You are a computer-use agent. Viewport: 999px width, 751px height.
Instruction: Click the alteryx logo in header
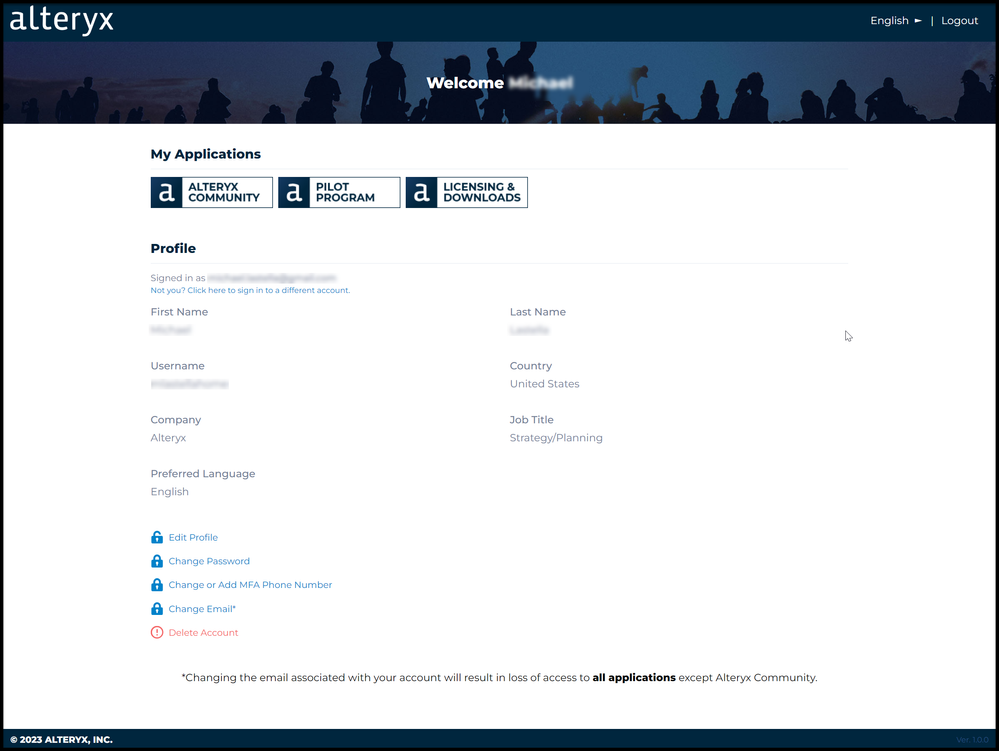tap(61, 20)
